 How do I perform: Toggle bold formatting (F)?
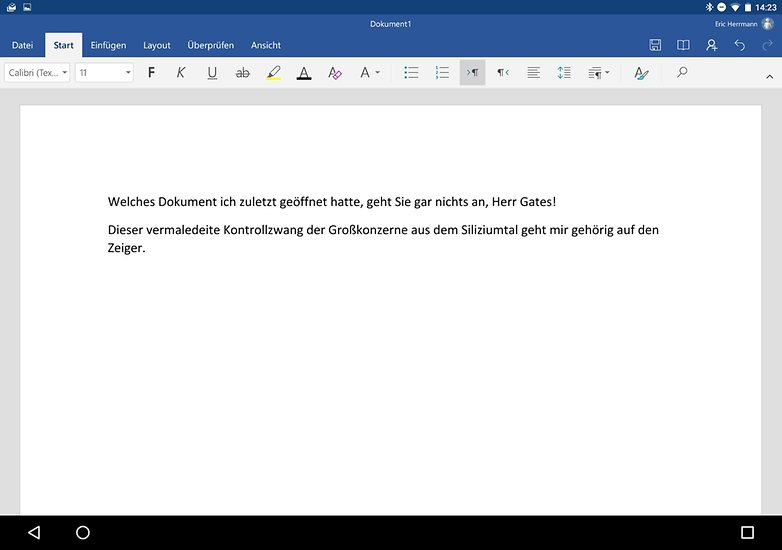click(151, 73)
